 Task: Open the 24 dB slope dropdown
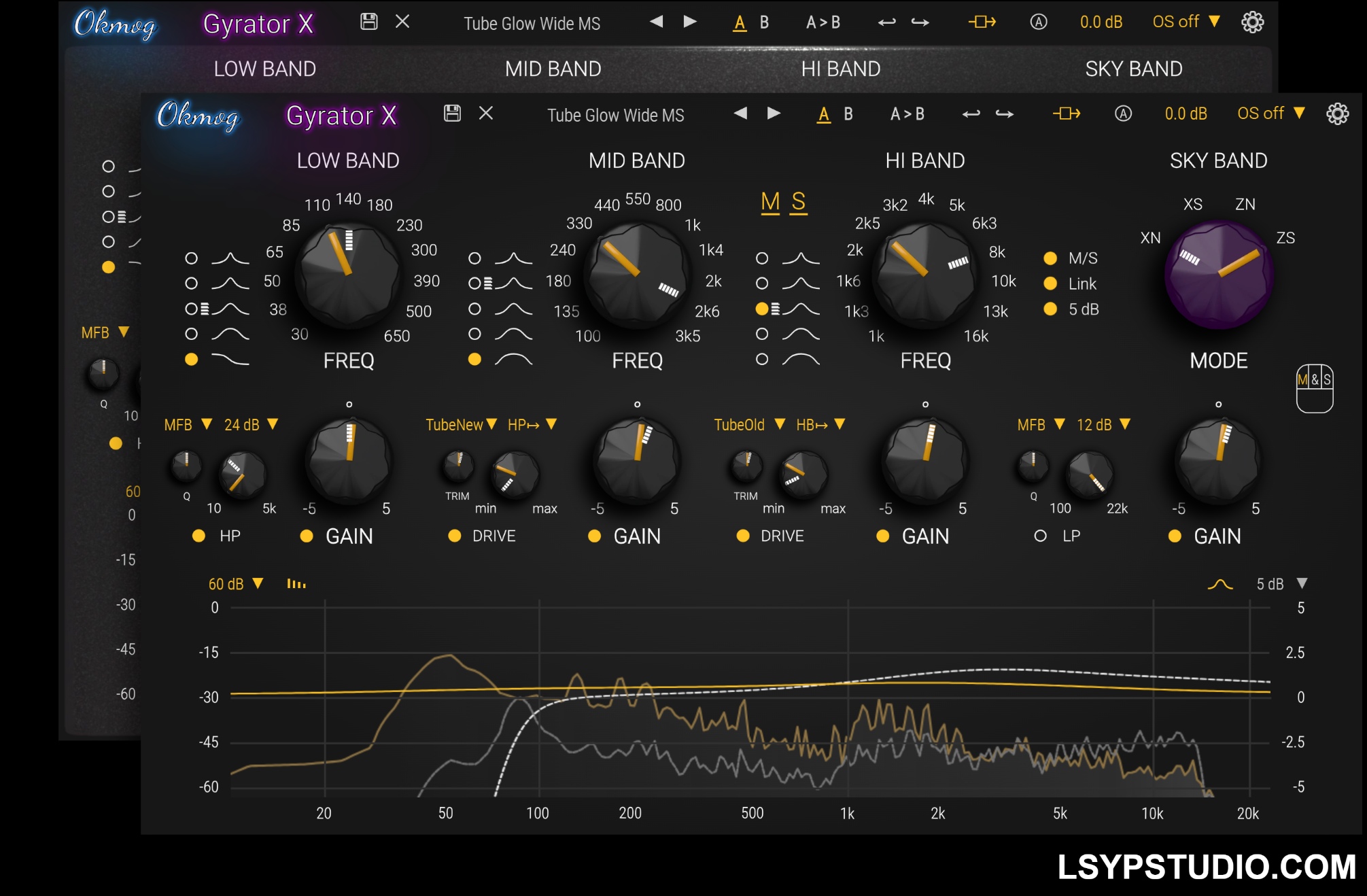click(251, 425)
